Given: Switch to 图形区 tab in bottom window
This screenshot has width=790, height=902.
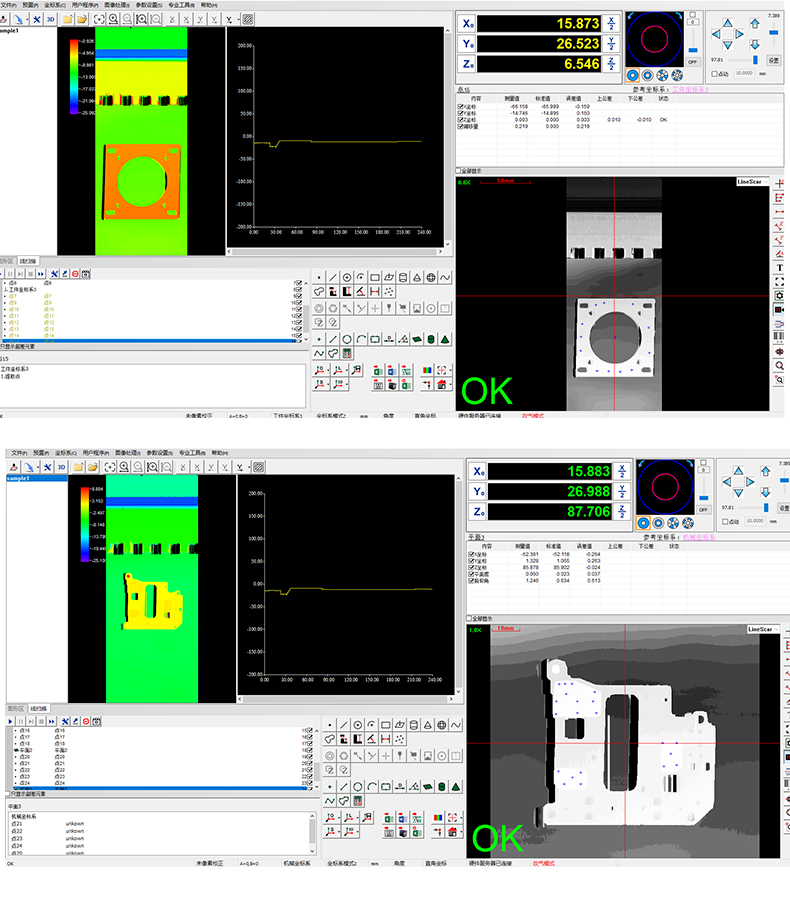Looking at the screenshot, I should coord(17,709).
